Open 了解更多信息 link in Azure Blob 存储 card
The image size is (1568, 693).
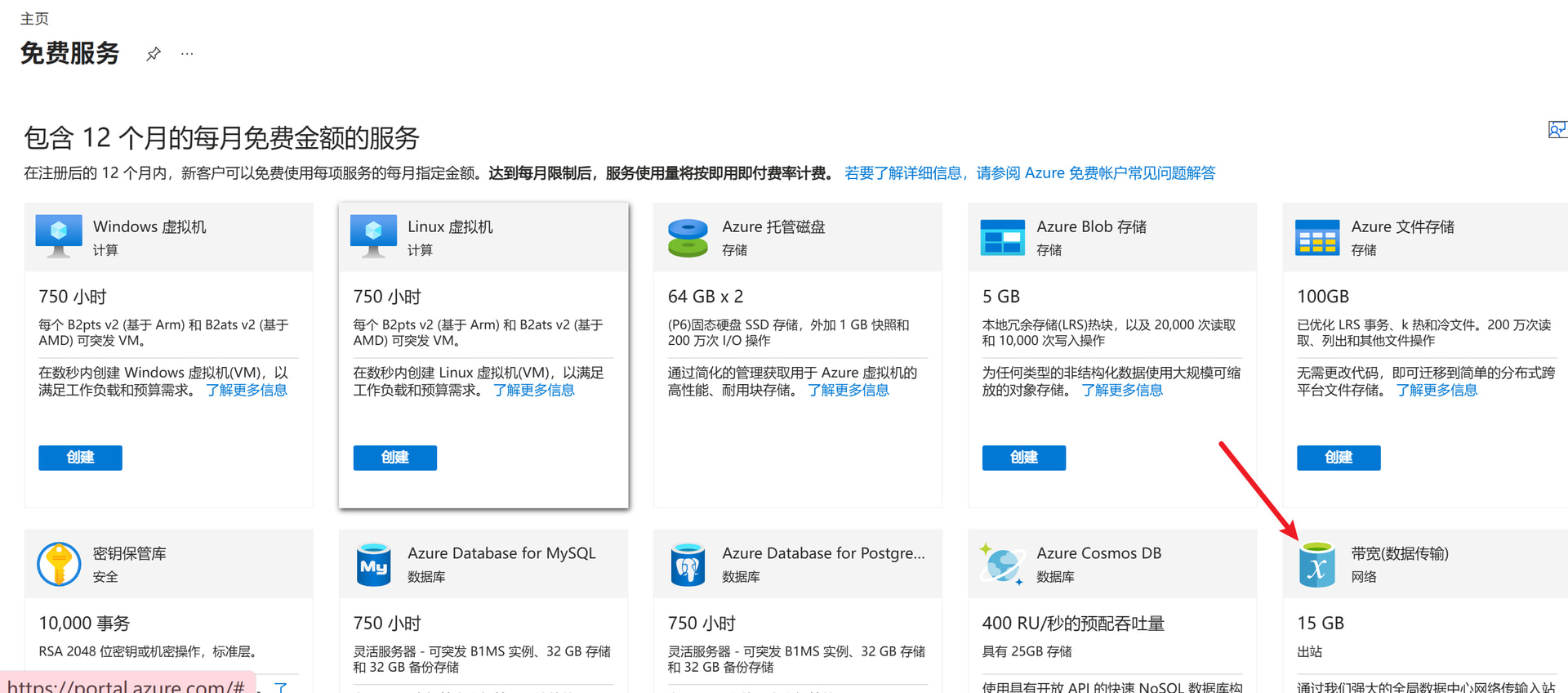(x=1122, y=391)
